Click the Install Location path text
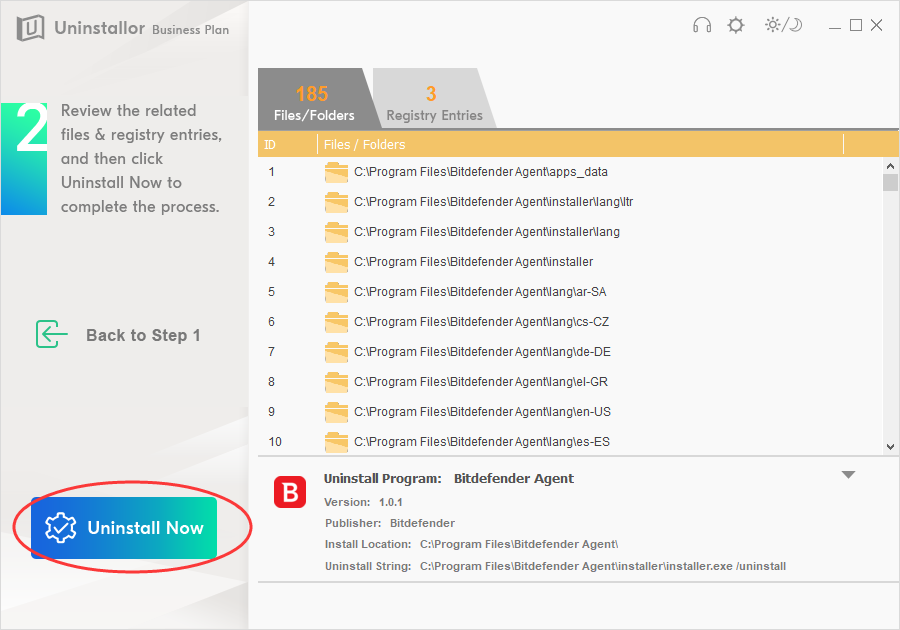The width and height of the screenshot is (900, 630). click(519, 544)
